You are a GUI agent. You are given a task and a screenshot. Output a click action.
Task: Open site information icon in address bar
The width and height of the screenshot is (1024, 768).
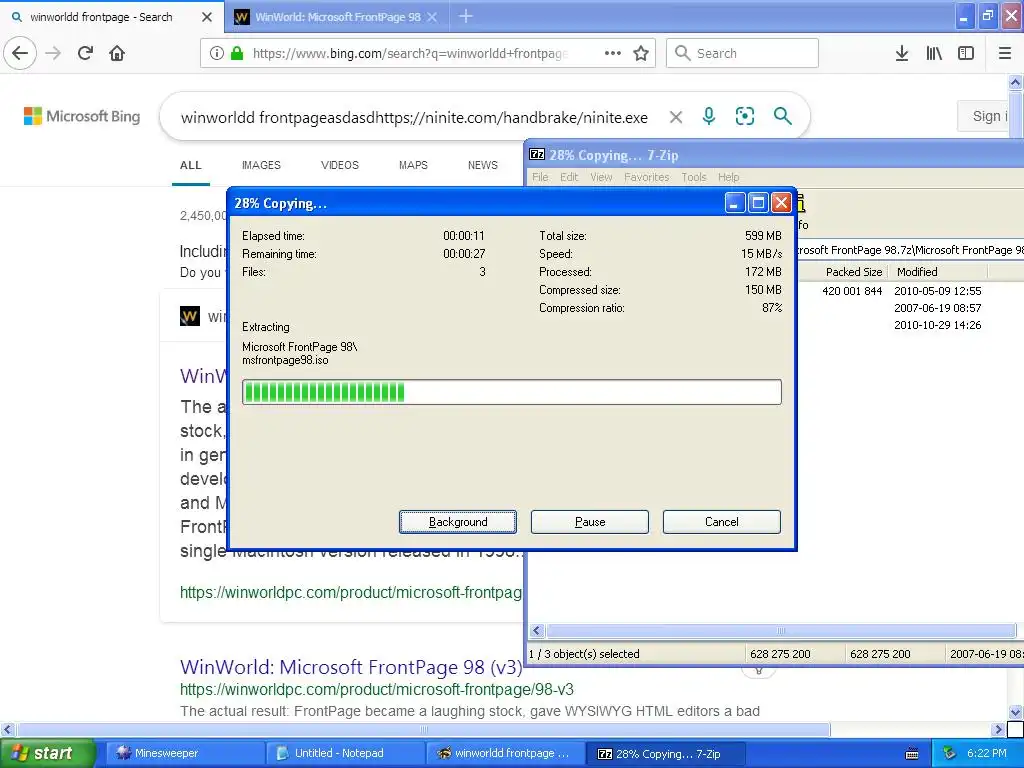216,53
